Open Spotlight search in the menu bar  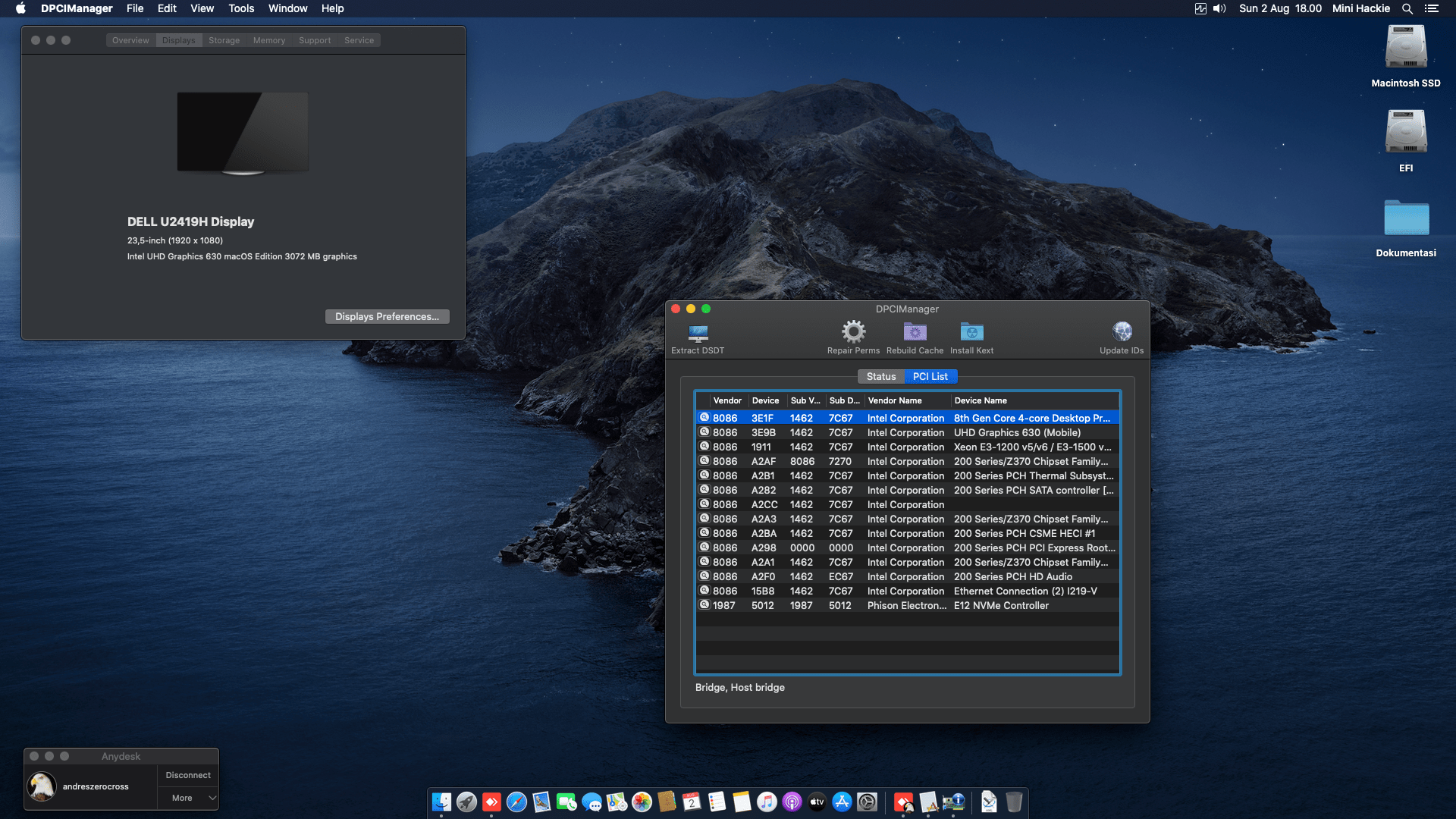(1407, 8)
